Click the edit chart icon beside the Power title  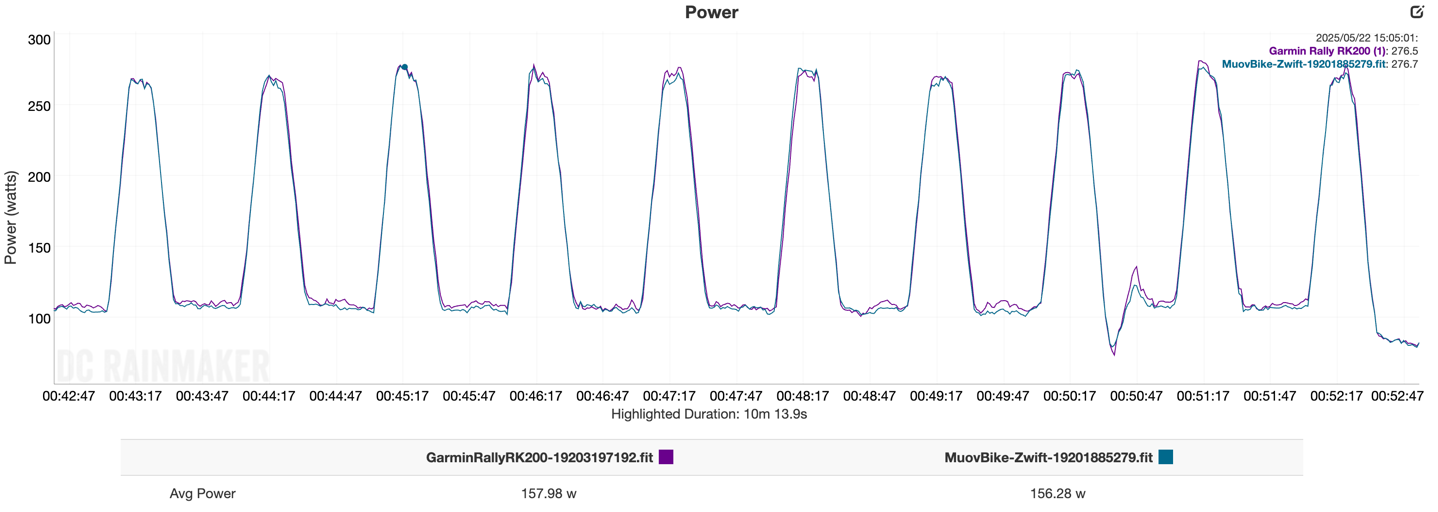pyautogui.click(x=1417, y=12)
